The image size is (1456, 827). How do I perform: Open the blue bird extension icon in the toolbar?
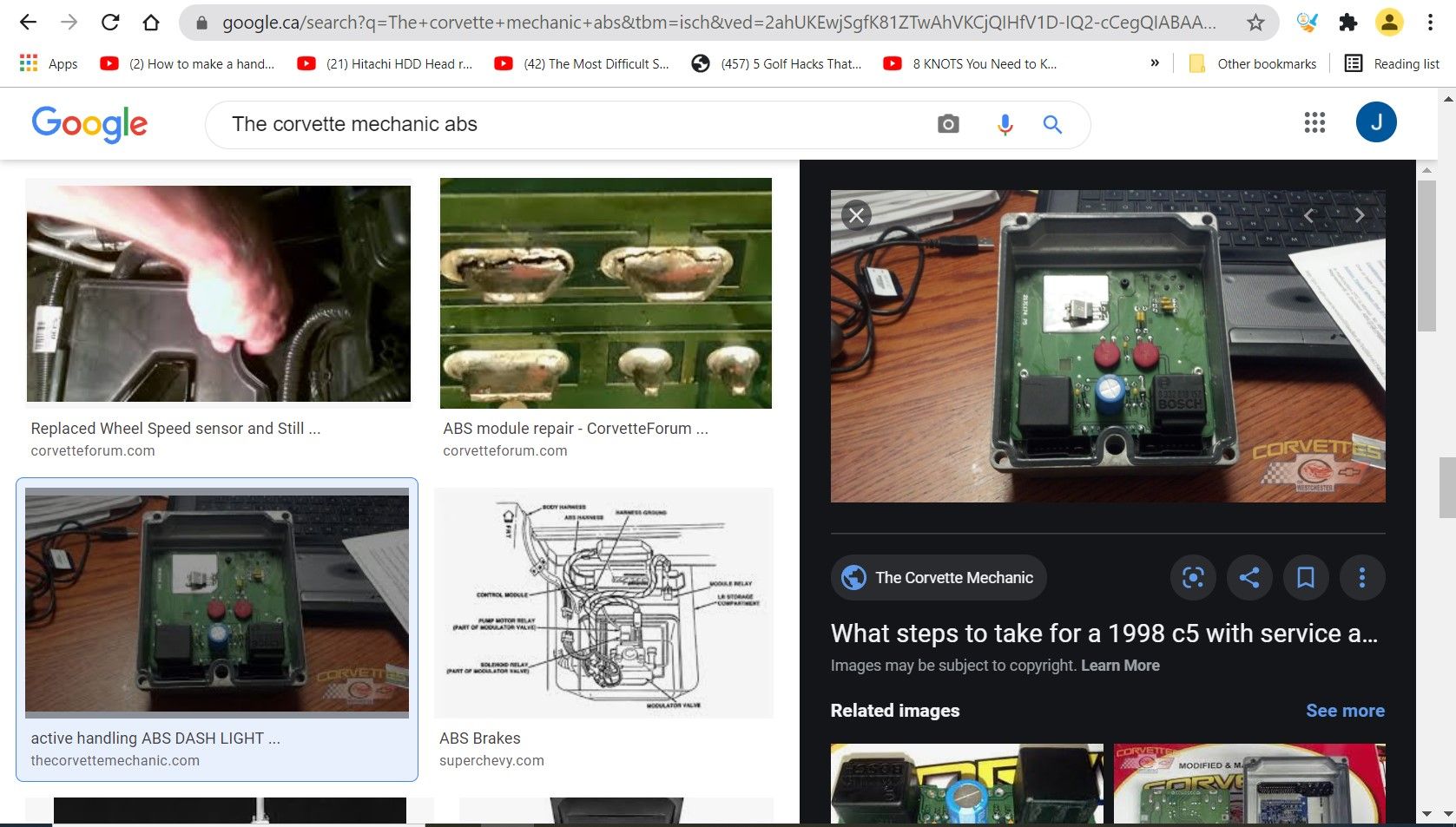[x=1307, y=23]
